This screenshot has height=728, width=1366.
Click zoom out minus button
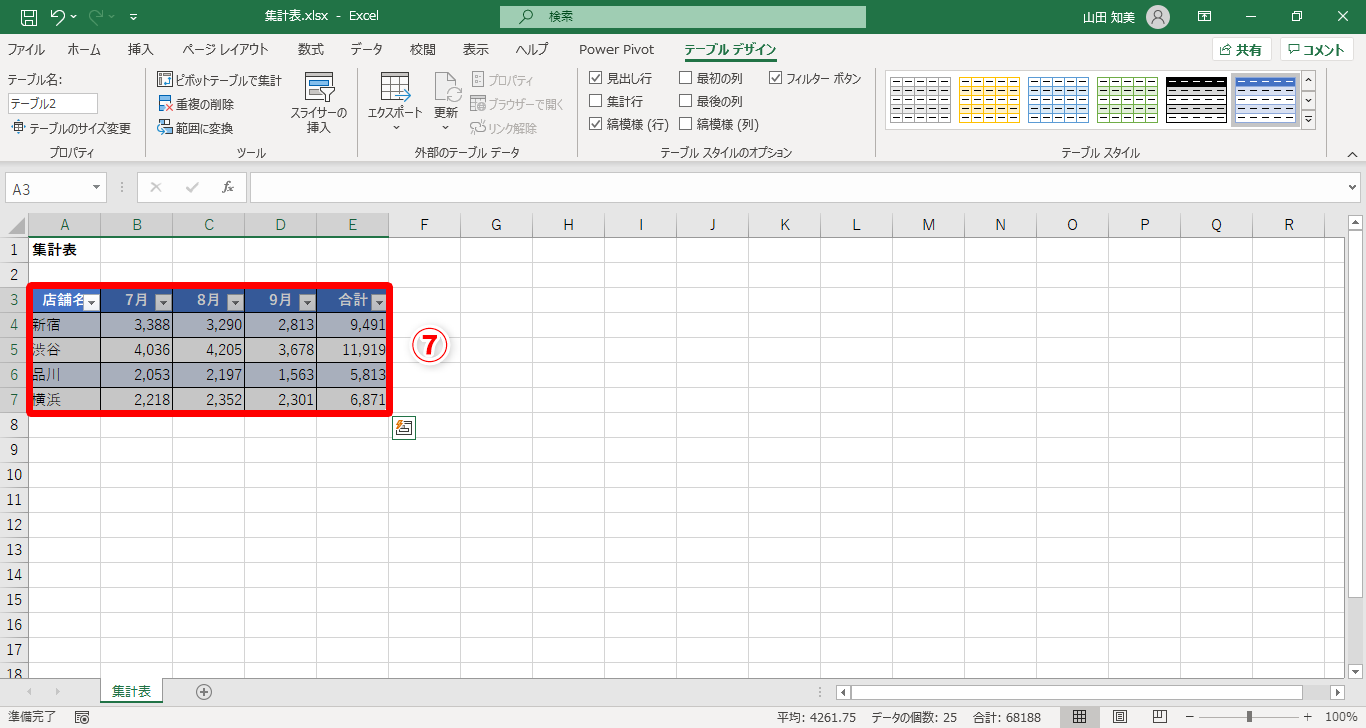pos(1191,717)
